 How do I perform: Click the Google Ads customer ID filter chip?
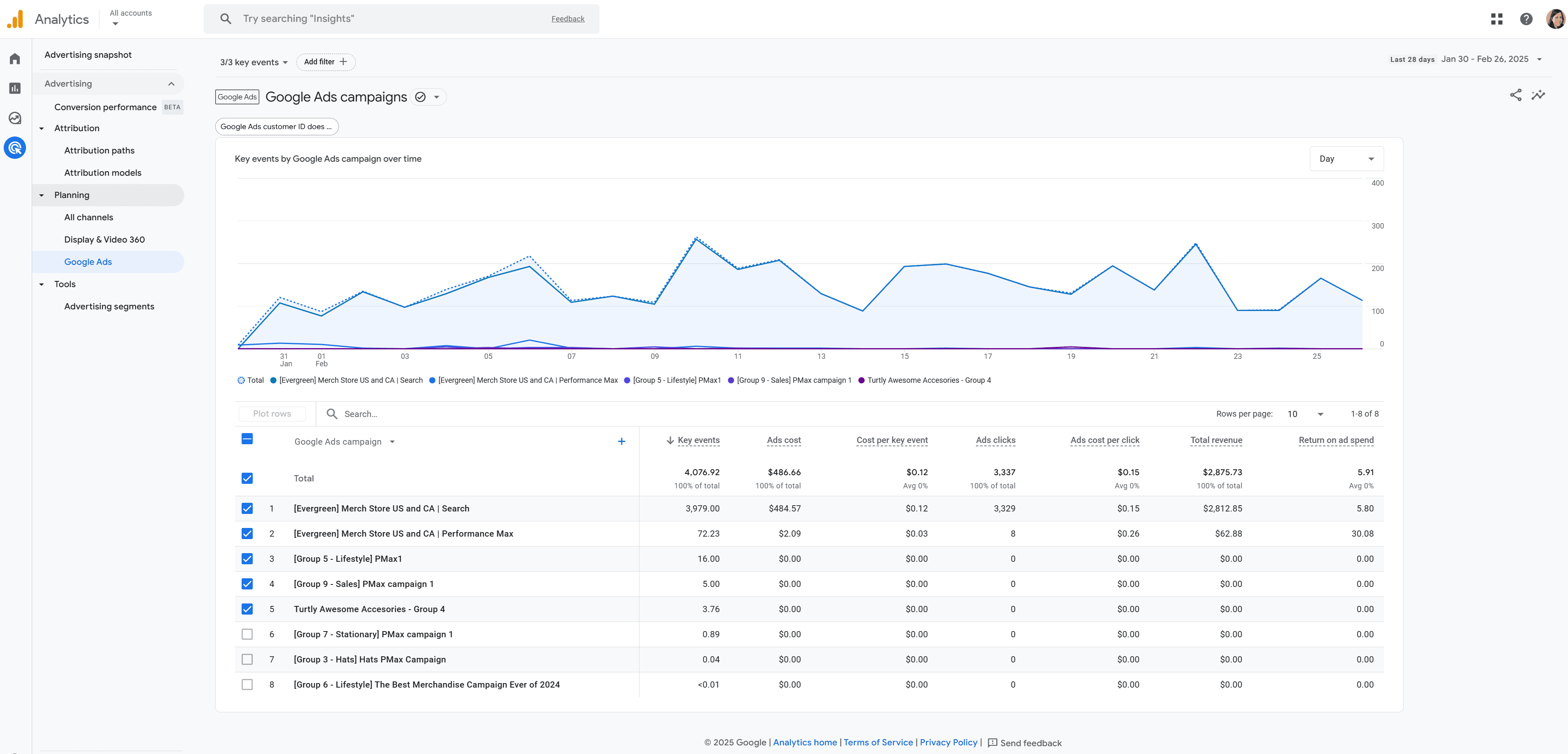277,127
